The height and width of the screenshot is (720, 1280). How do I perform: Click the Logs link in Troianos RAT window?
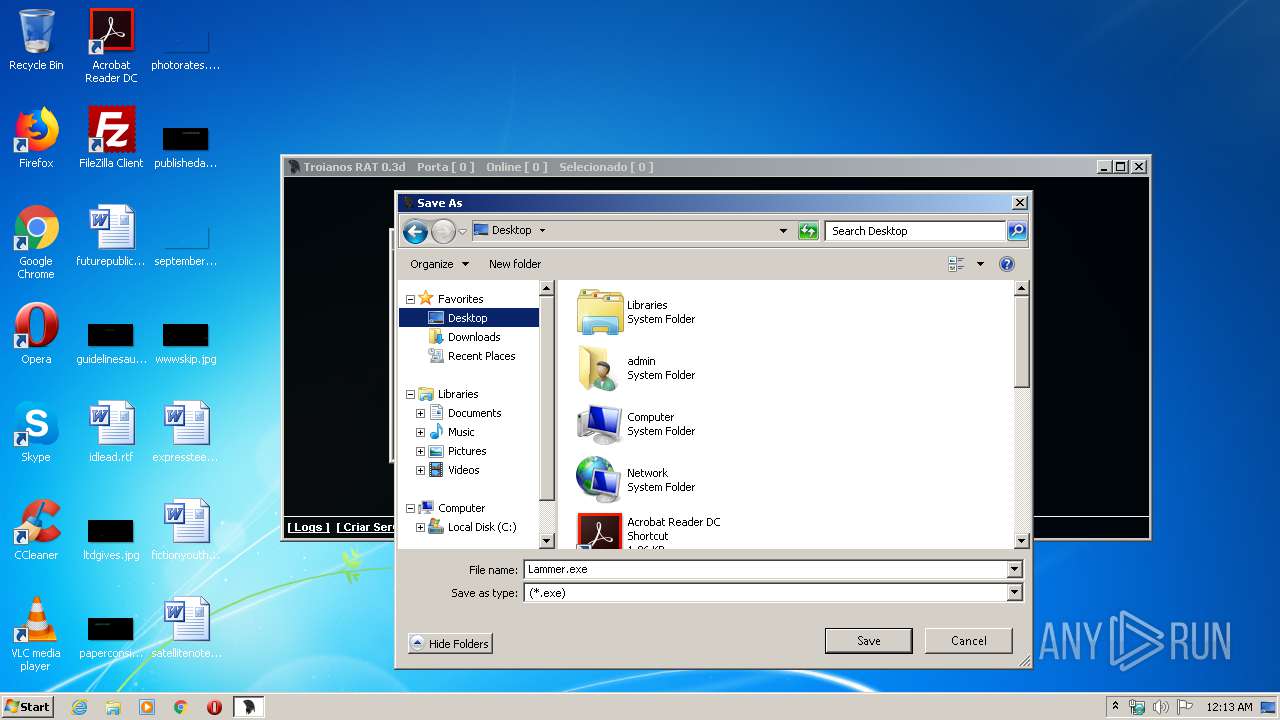tap(308, 527)
